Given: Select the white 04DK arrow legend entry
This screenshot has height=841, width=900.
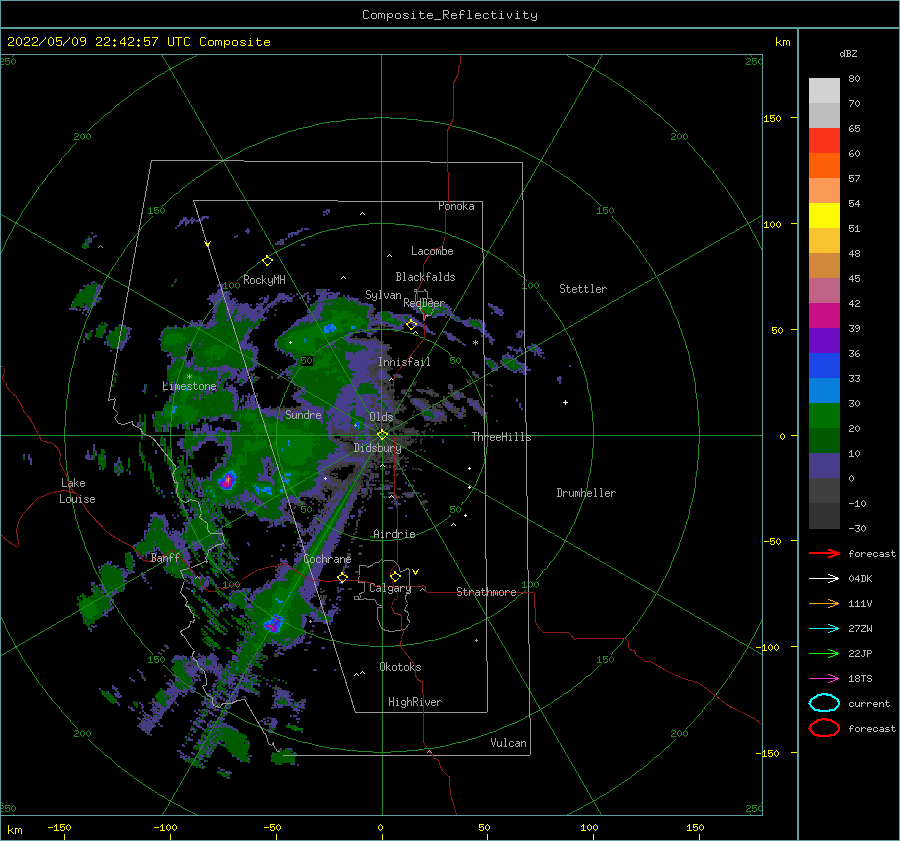Looking at the screenshot, I should pyautogui.click(x=824, y=579).
